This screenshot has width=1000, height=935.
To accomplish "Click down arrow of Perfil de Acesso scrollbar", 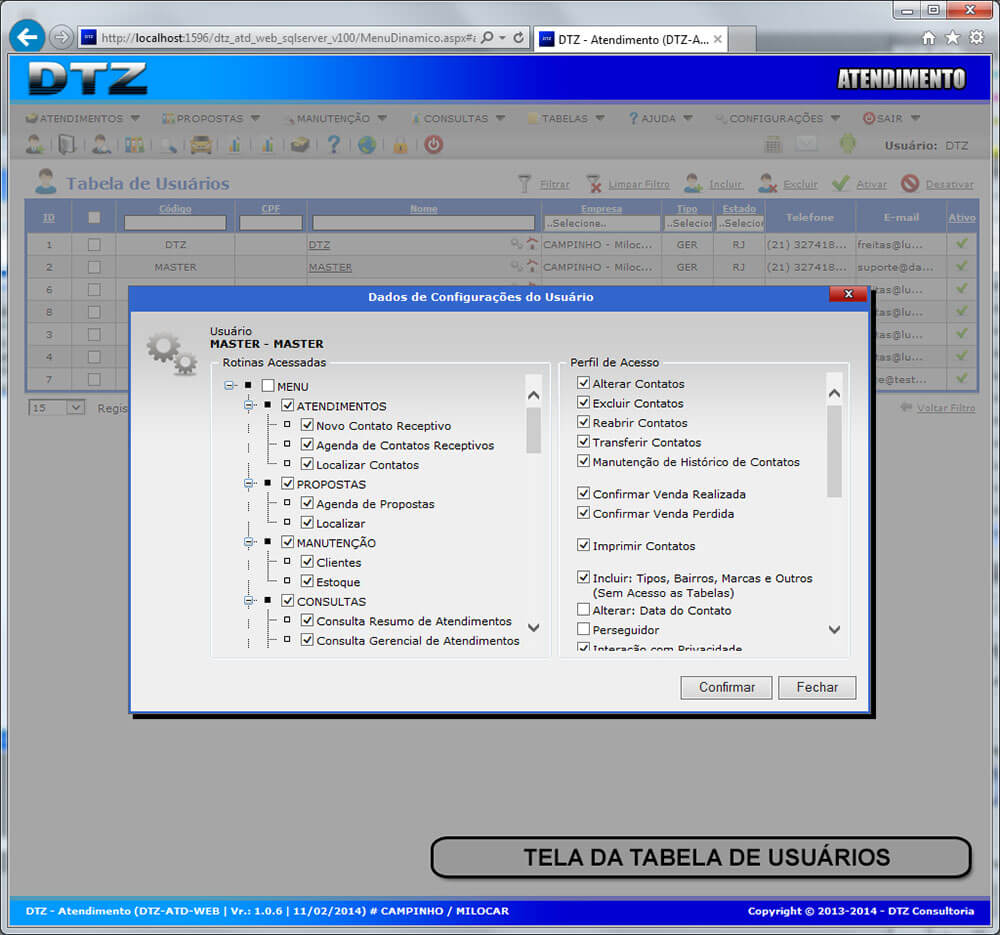I will pos(834,630).
